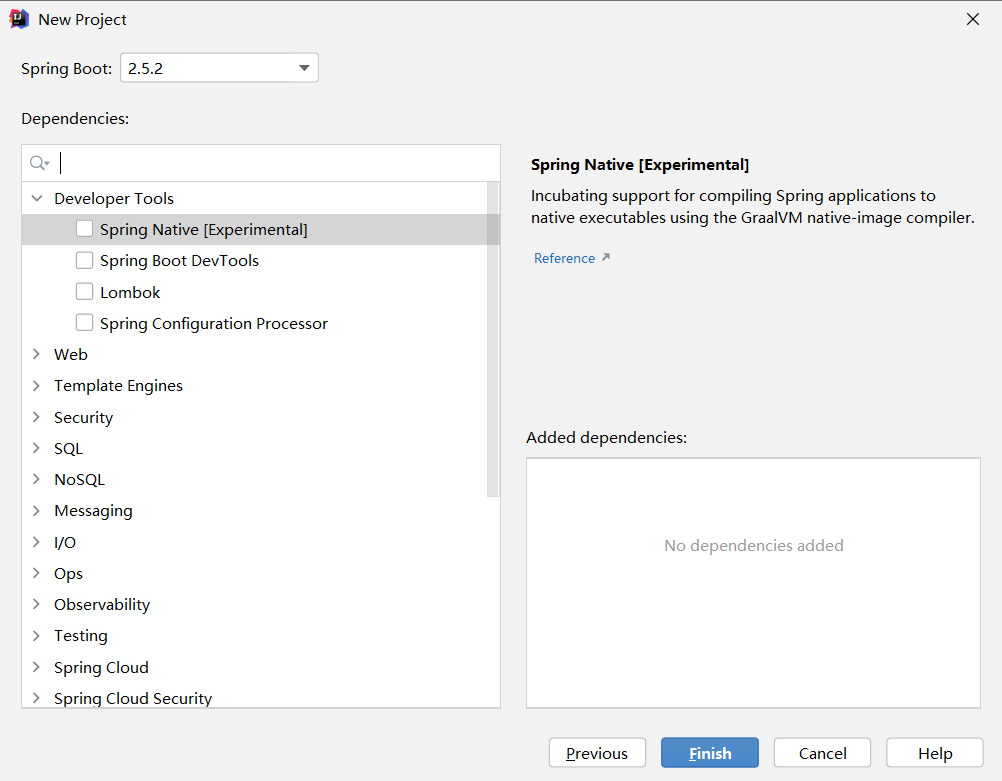Click the Finish button
This screenshot has width=1002, height=781.
709,753
